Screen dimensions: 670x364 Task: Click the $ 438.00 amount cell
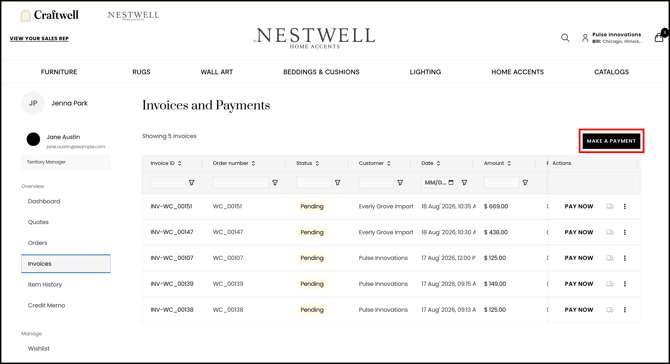tap(496, 232)
